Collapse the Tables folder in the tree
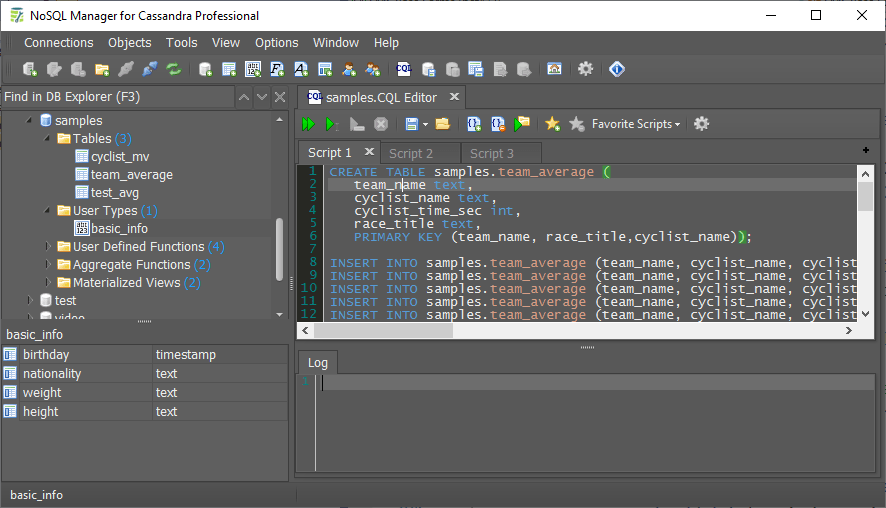 click(x=49, y=139)
